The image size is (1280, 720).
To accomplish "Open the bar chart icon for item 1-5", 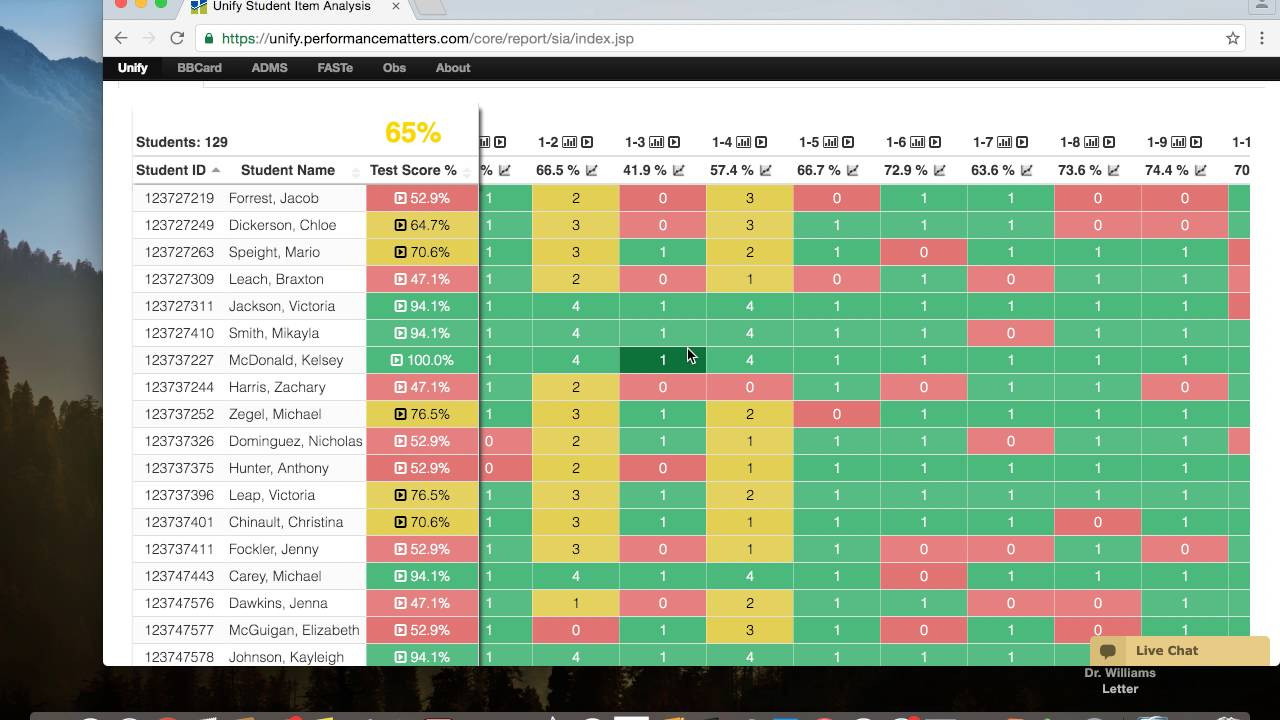I will (x=831, y=142).
